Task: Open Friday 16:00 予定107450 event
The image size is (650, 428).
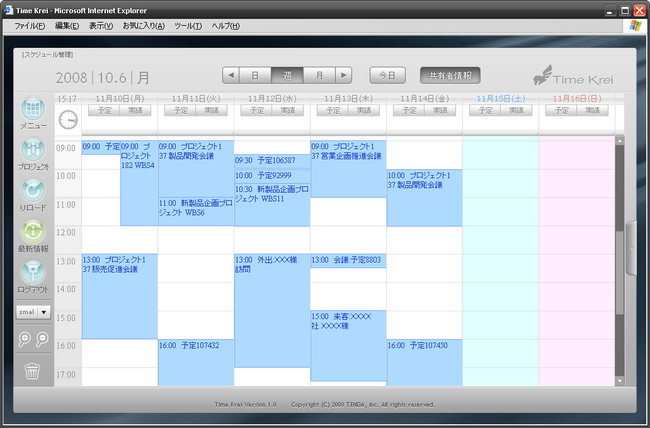Action: click(425, 363)
